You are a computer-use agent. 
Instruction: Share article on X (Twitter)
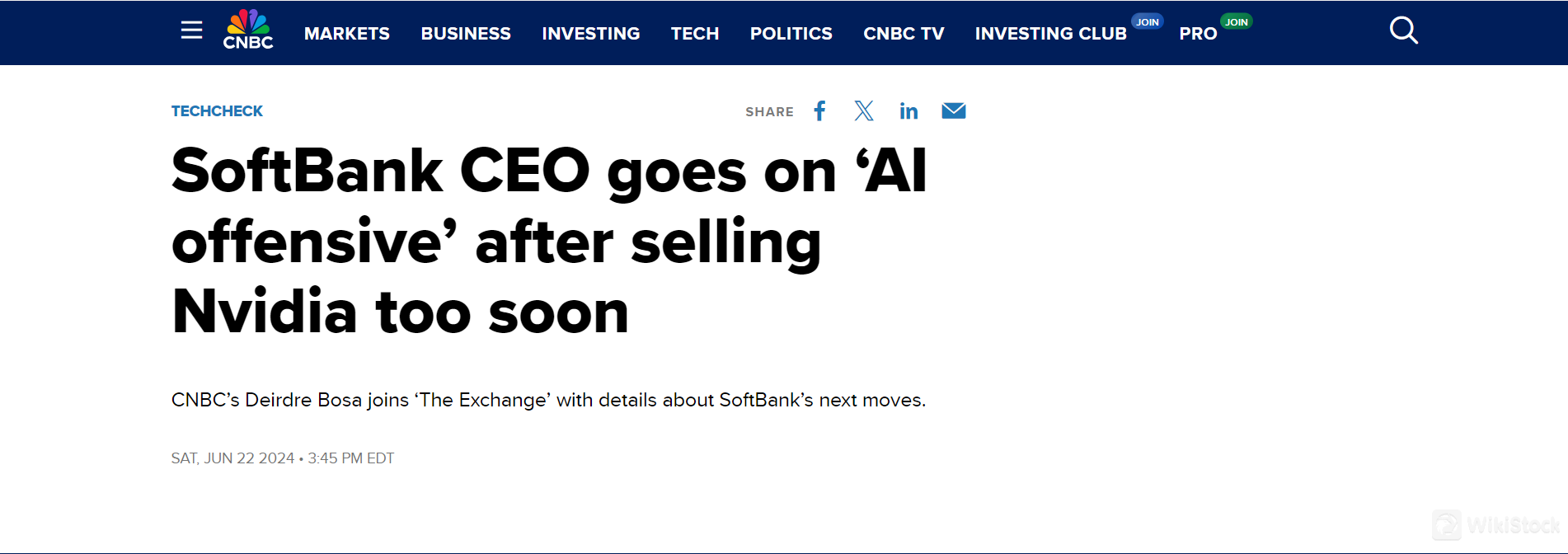864,111
